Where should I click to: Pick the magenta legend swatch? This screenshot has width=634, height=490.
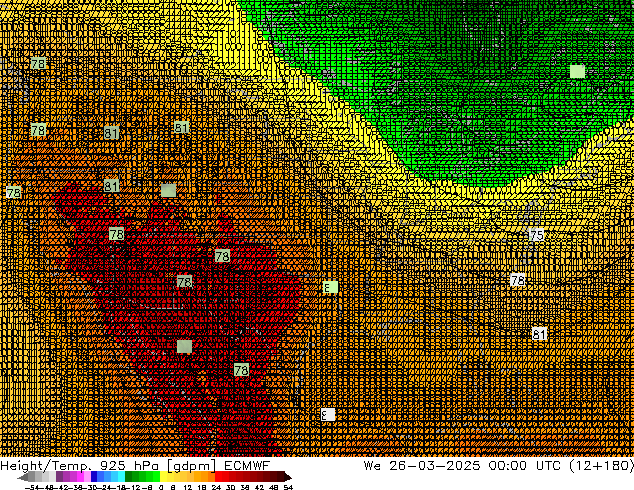[80, 477]
